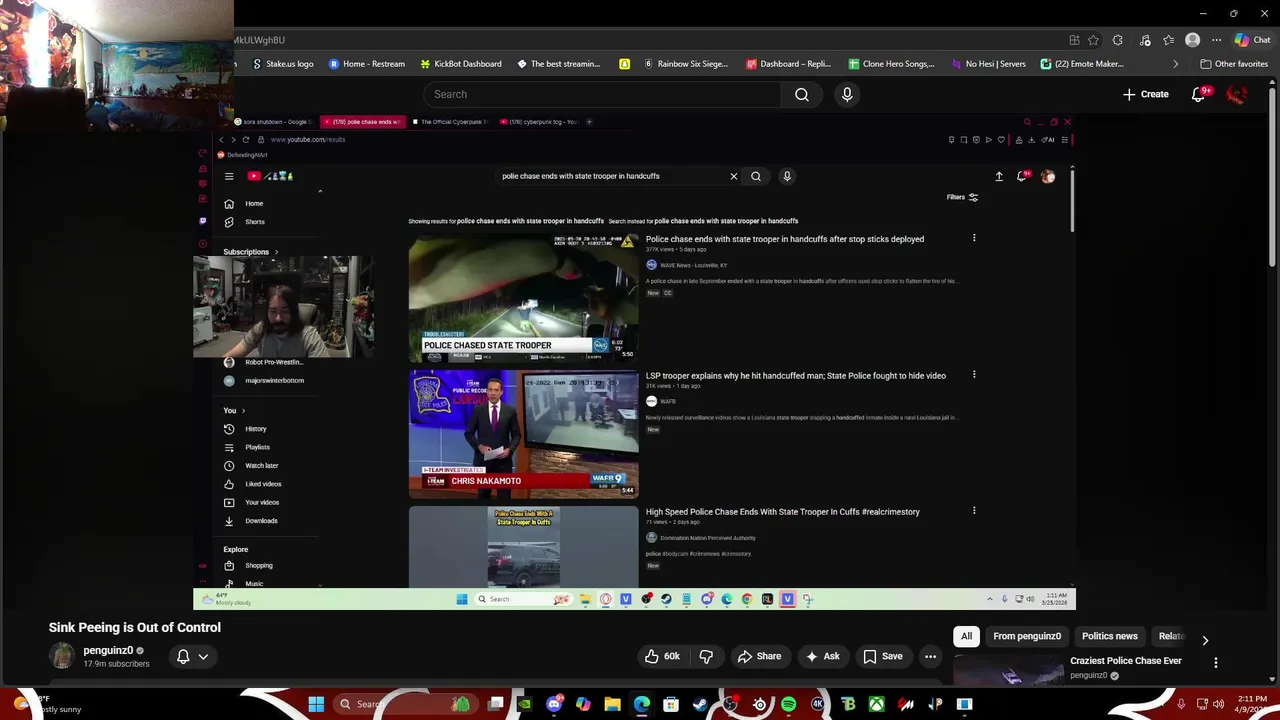Select the From penguinz0 chip

pos(1027,636)
